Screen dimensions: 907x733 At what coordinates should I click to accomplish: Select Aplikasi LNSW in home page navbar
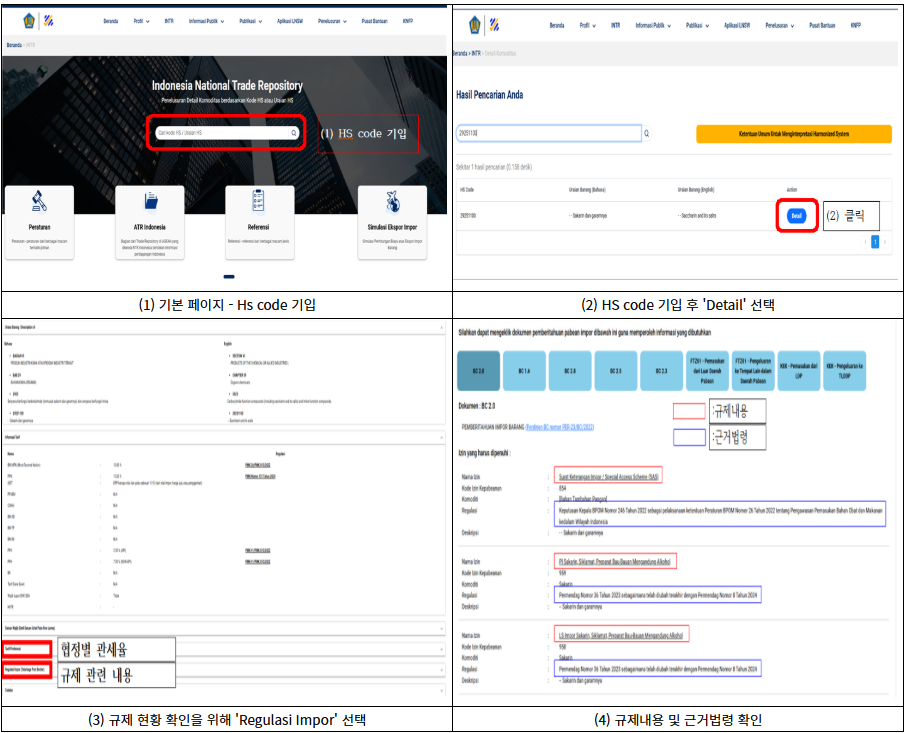coord(290,21)
